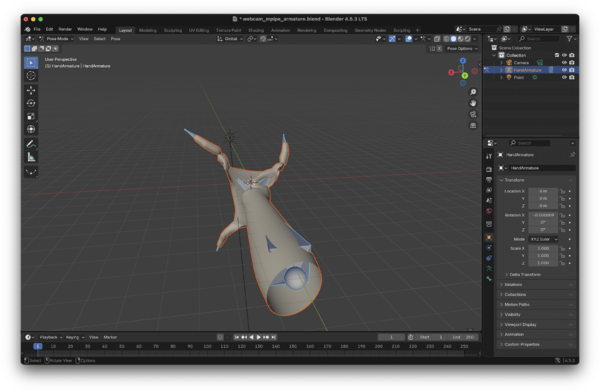Select the Annotate tool
Screen dimensions: 600x392
click(x=31, y=144)
